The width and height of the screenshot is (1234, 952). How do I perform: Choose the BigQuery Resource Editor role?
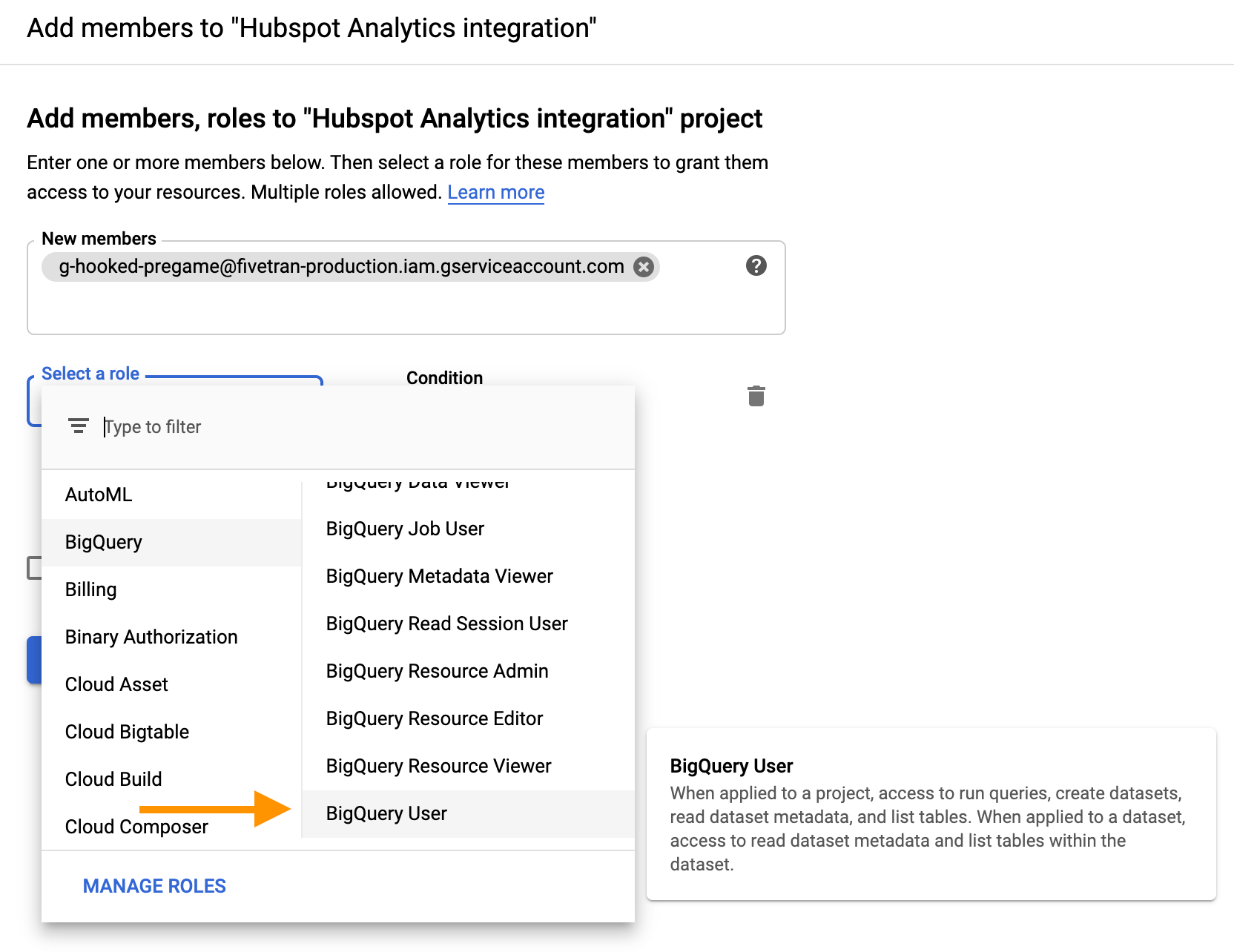(x=469, y=718)
